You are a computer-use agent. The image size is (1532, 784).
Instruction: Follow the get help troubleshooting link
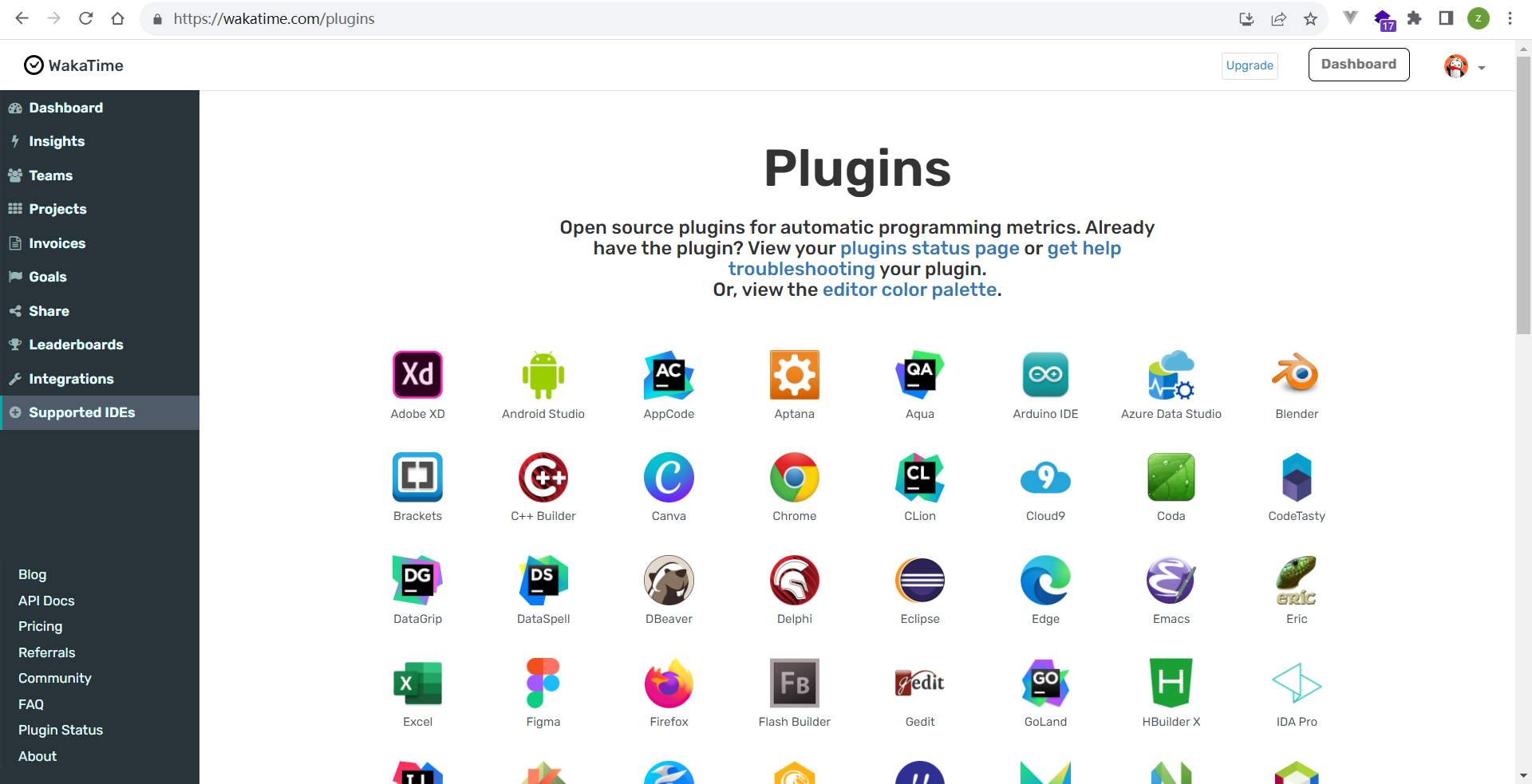tap(925, 258)
